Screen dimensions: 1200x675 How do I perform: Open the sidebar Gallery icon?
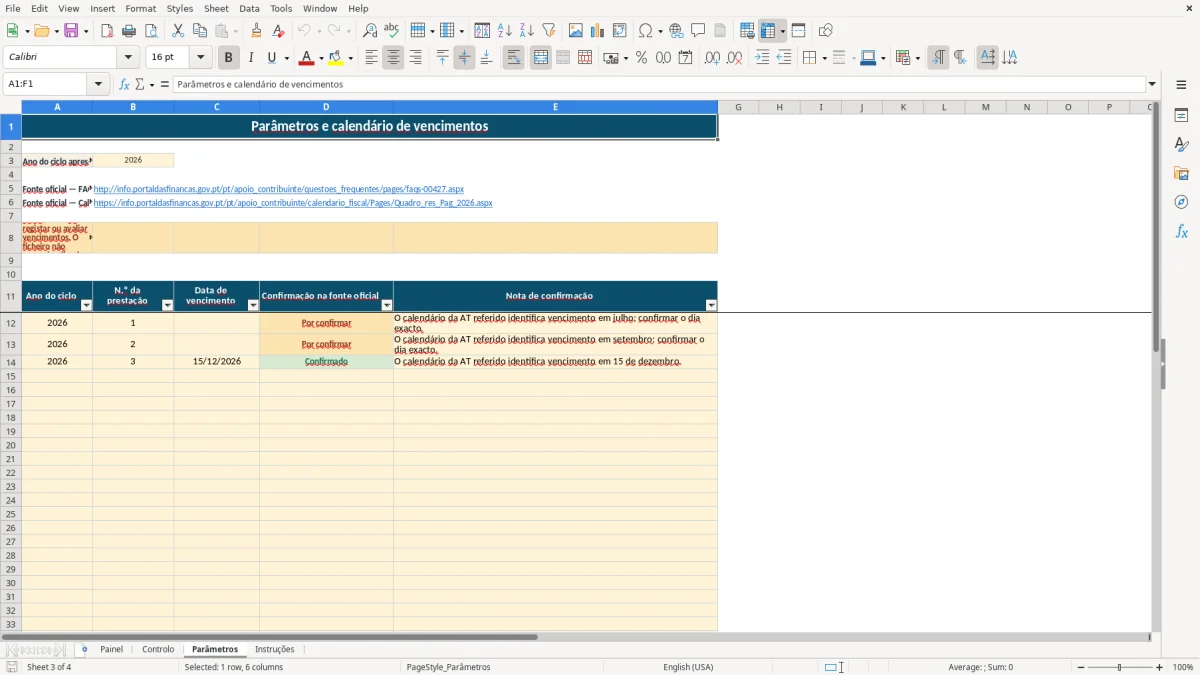point(1181,173)
